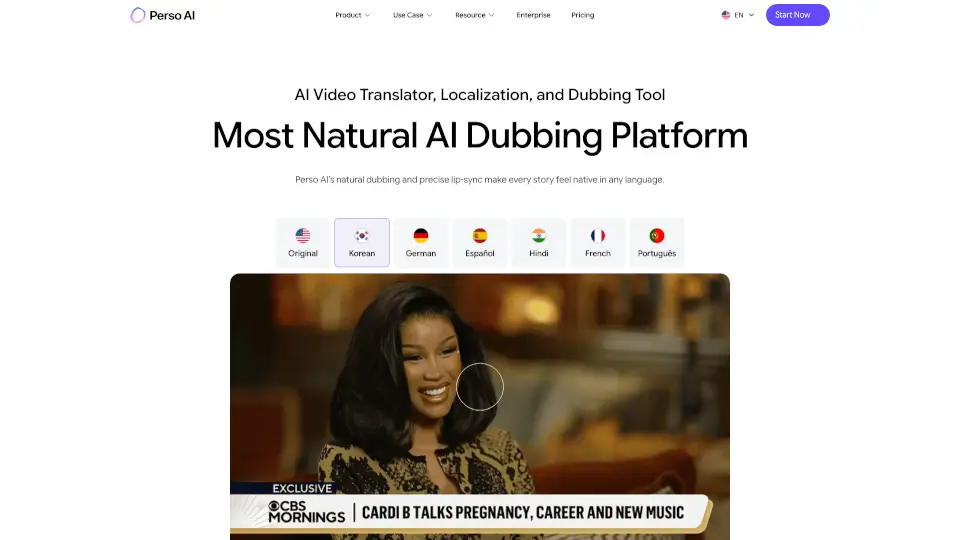The width and height of the screenshot is (960, 540).
Task: Select the German flag icon
Action: (421, 236)
